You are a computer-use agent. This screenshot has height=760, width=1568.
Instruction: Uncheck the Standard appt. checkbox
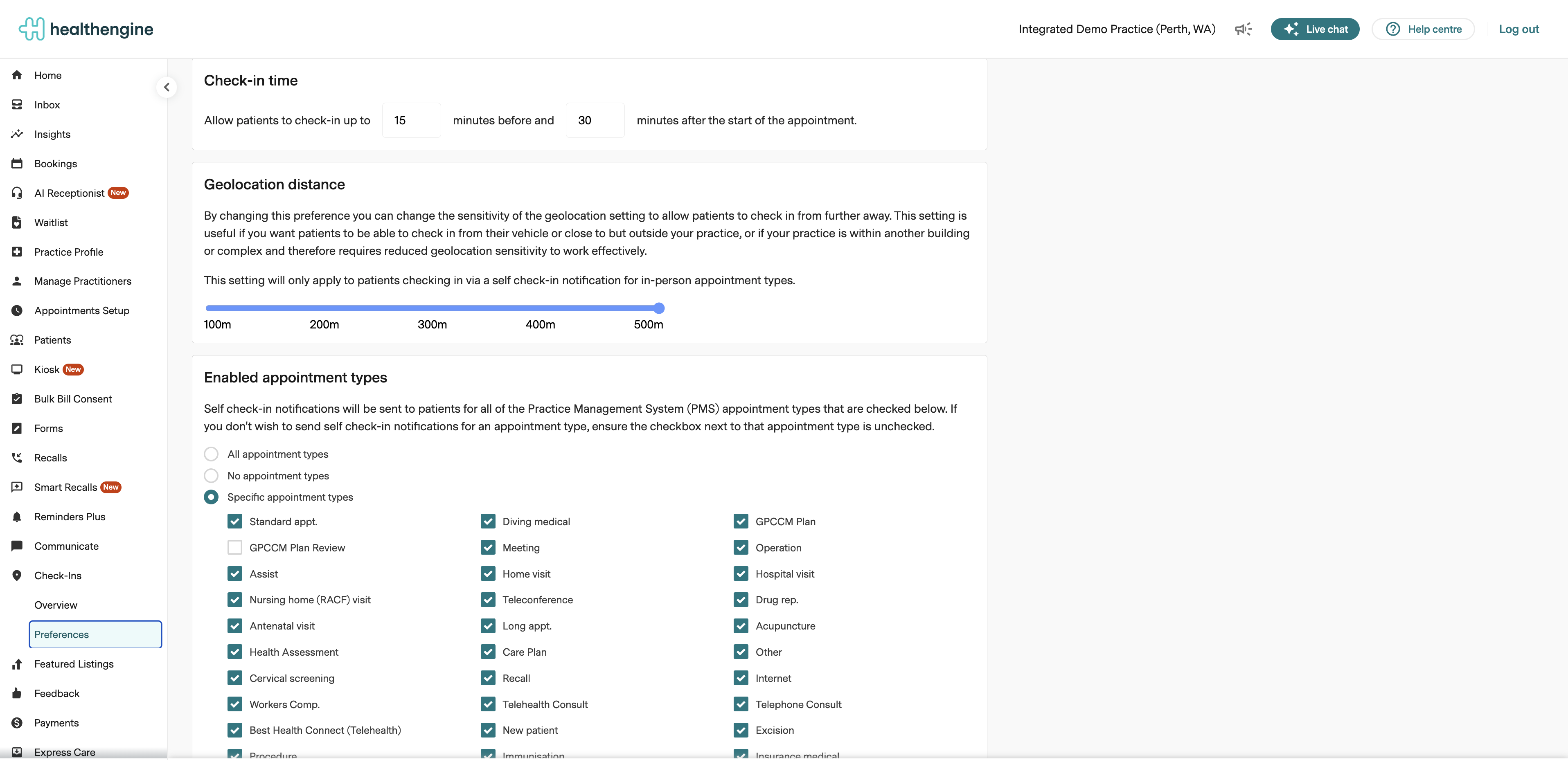coord(235,522)
